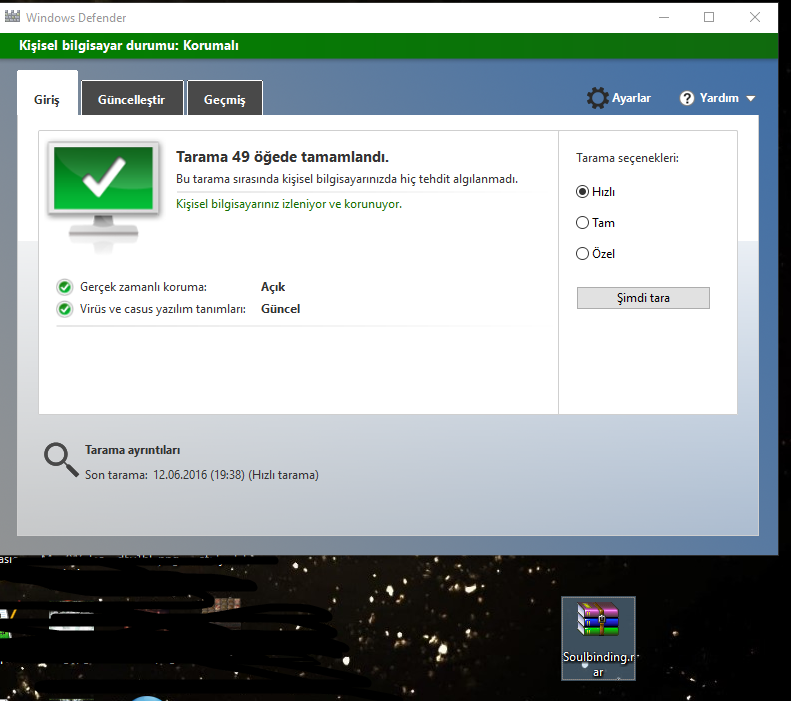Click the green checkmark monitor status icon
The image size is (791, 701).
(x=104, y=196)
